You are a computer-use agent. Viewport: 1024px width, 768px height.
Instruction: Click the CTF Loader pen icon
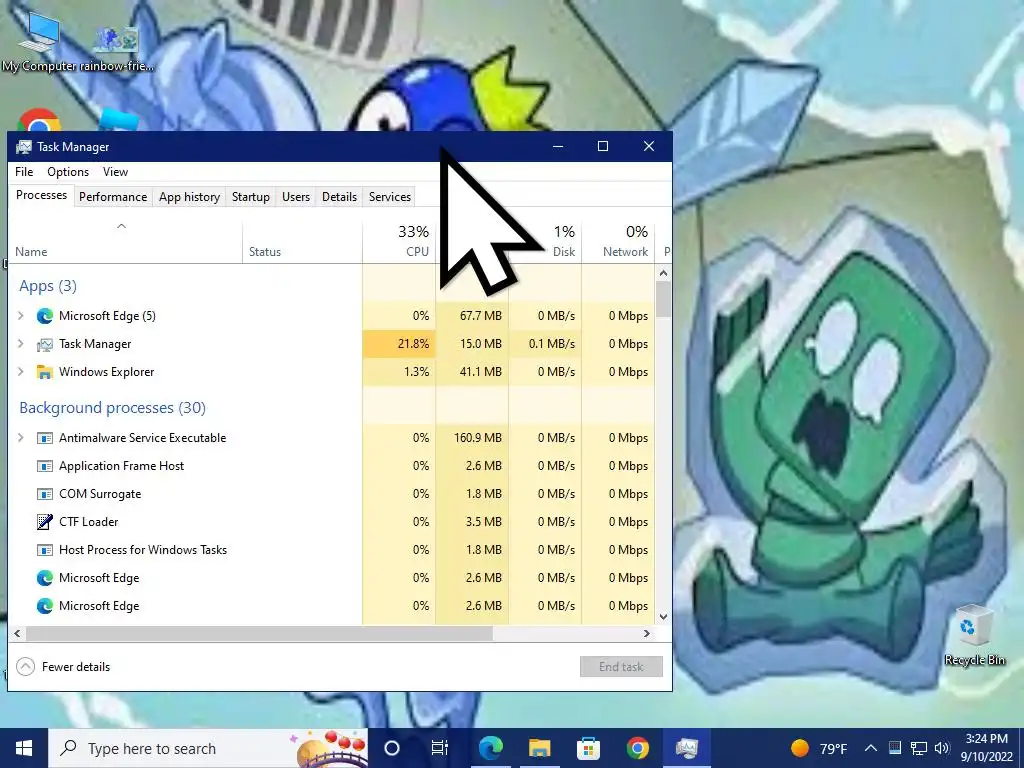point(44,522)
